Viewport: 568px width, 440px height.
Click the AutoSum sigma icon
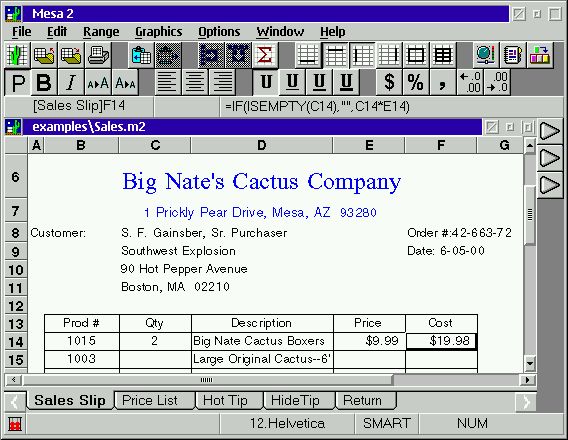265,55
